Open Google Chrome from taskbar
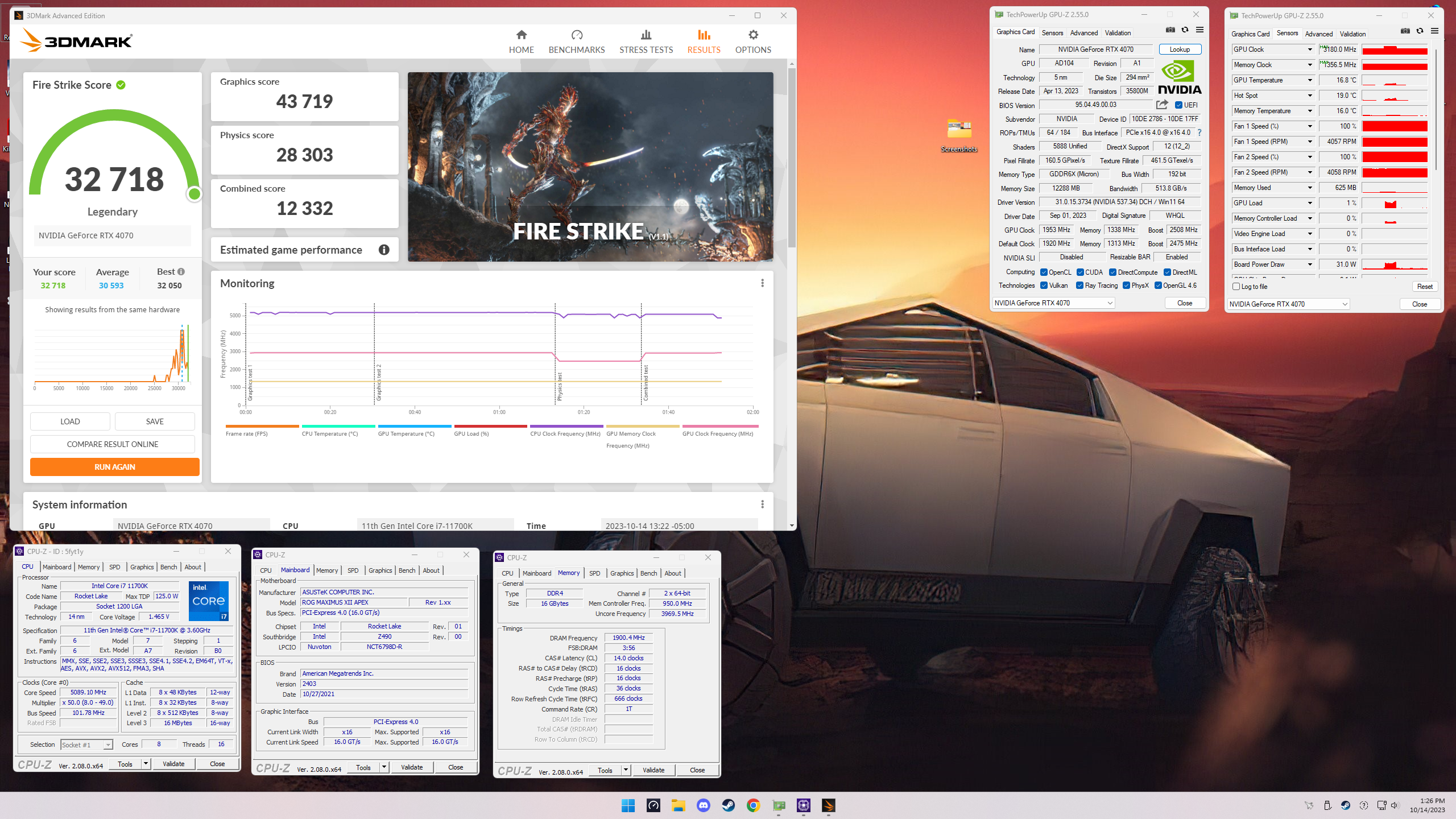The height and width of the screenshot is (819, 1456). tap(754, 805)
